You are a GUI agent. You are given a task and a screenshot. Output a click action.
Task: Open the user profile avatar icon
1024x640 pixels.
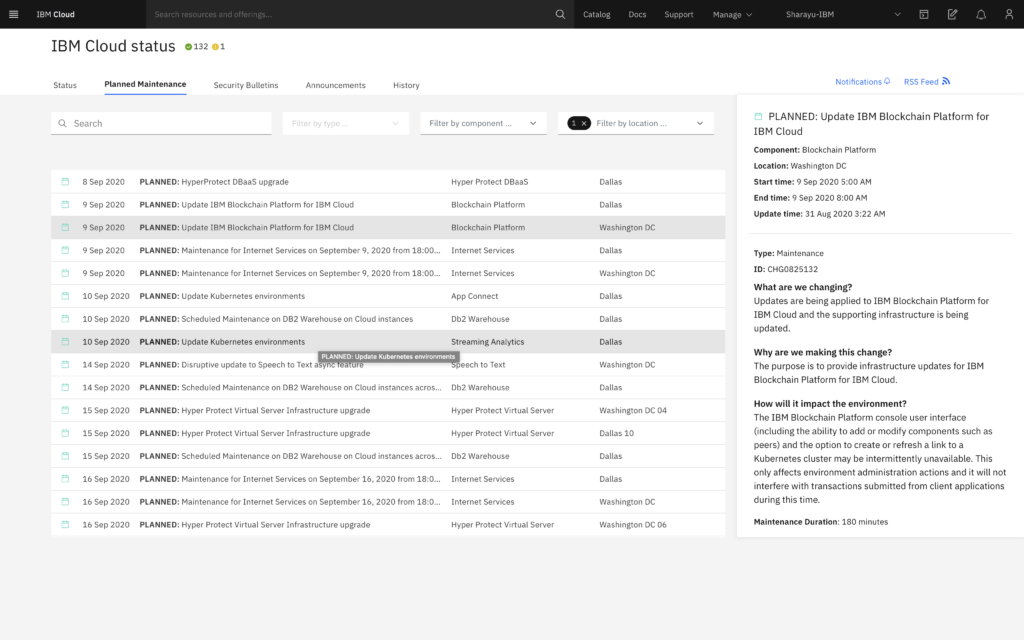click(1009, 14)
